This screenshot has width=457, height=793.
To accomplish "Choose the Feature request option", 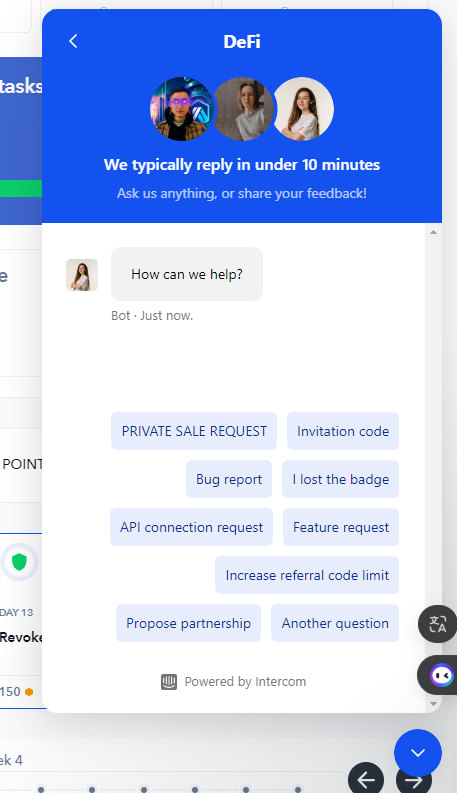I will pos(341,527).
